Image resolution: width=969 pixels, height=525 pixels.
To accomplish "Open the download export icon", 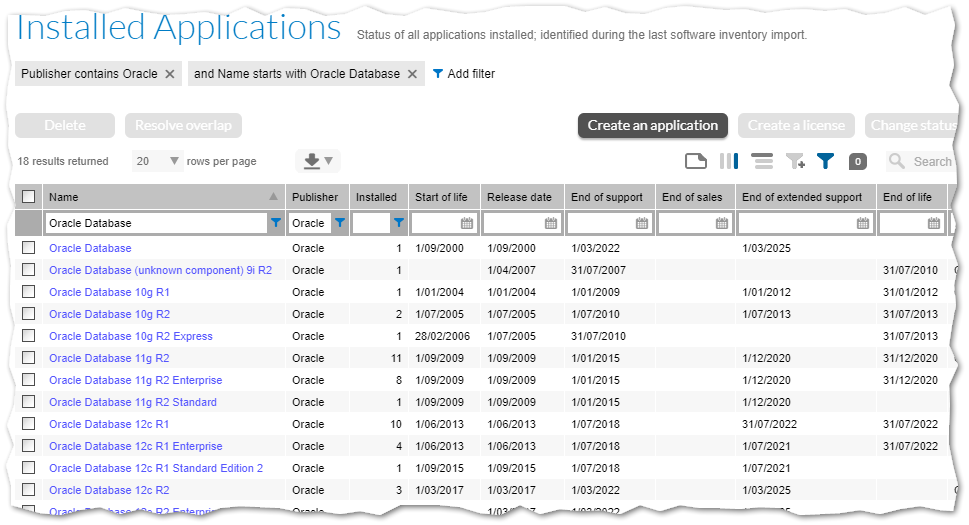I will click(311, 161).
